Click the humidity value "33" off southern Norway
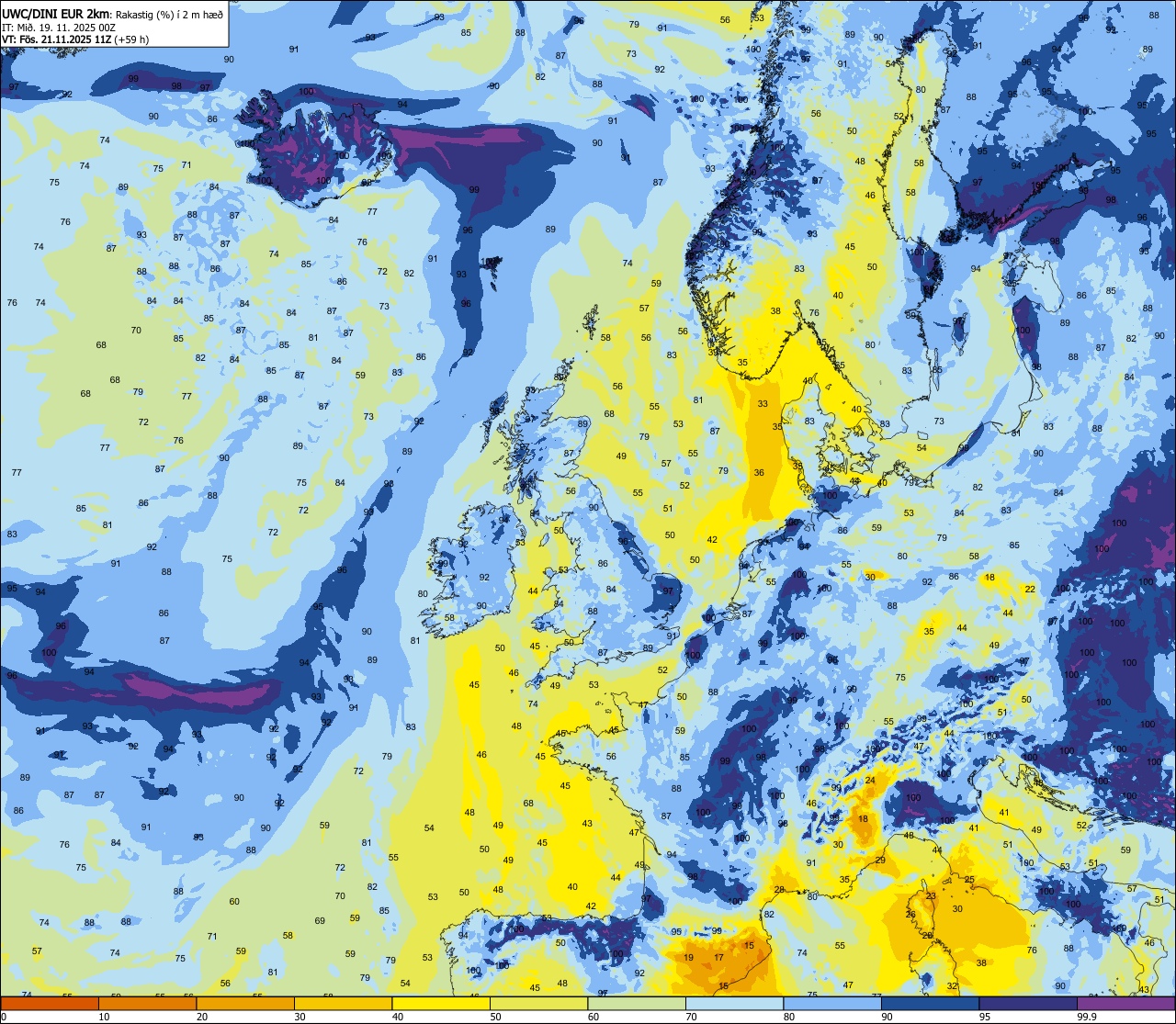This screenshot has height=1024, width=1176. (x=763, y=404)
